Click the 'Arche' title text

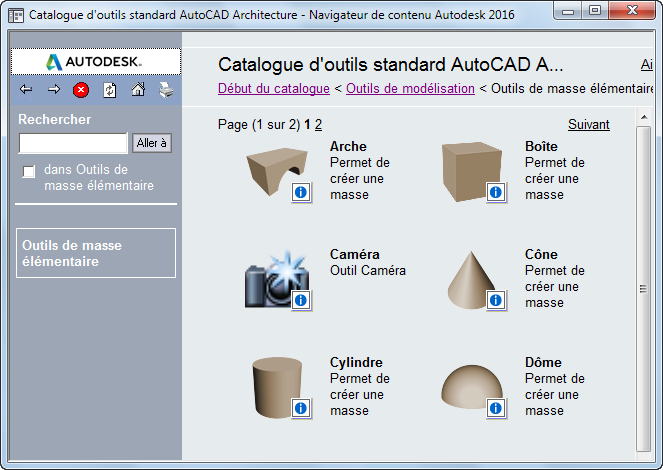(x=348, y=147)
